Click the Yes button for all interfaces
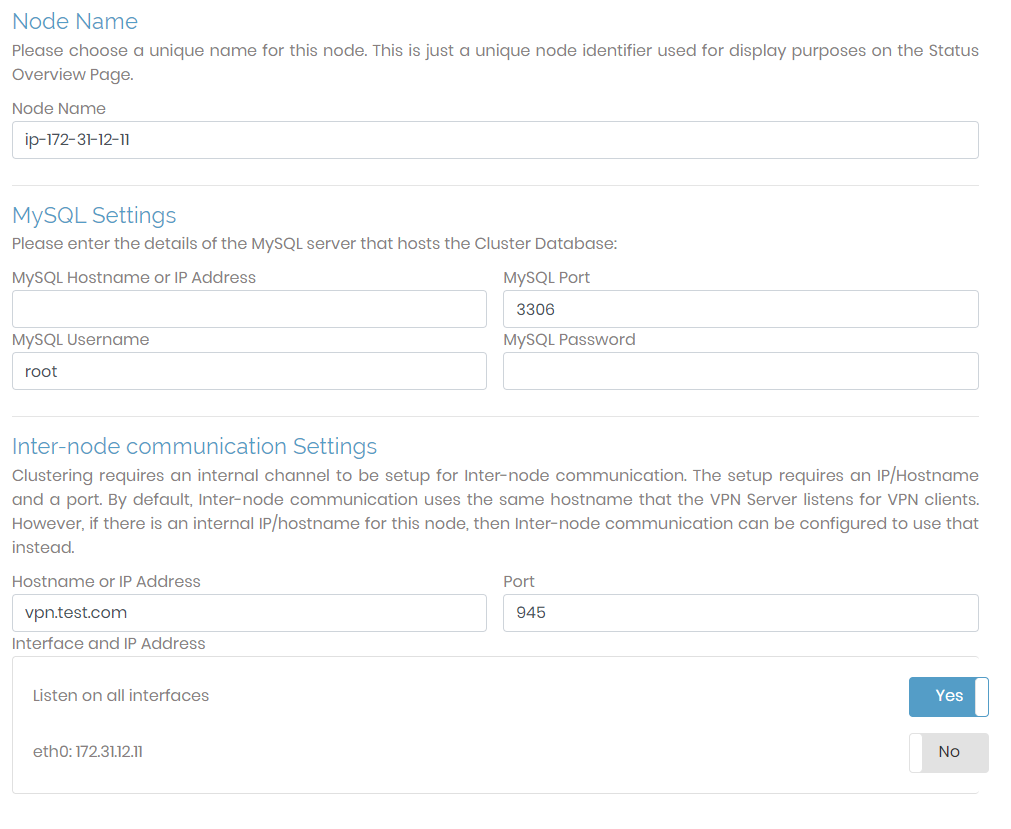The width and height of the screenshot is (1011, 829). (946, 696)
